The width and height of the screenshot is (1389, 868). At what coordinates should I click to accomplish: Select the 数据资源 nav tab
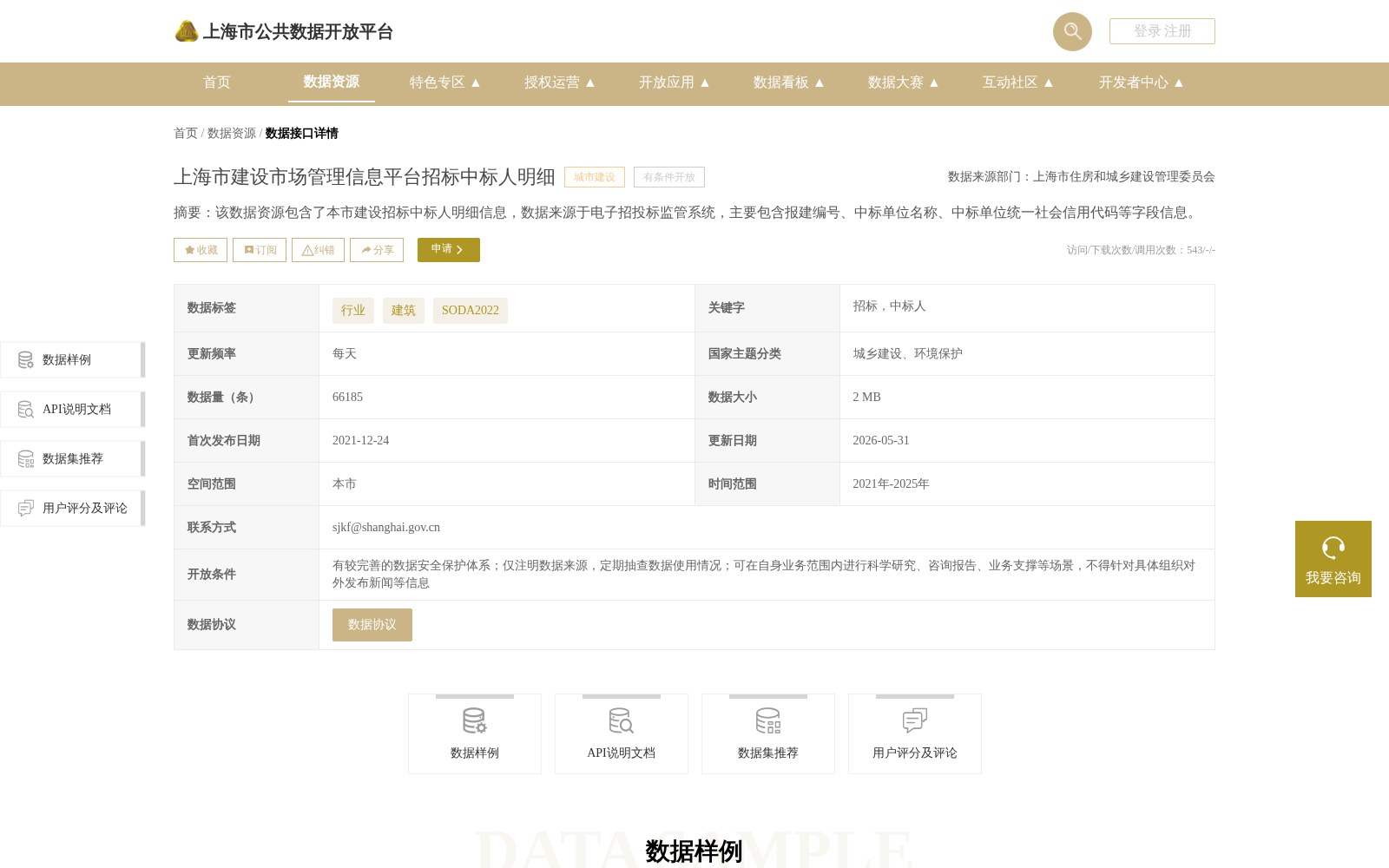coord(332,82)
